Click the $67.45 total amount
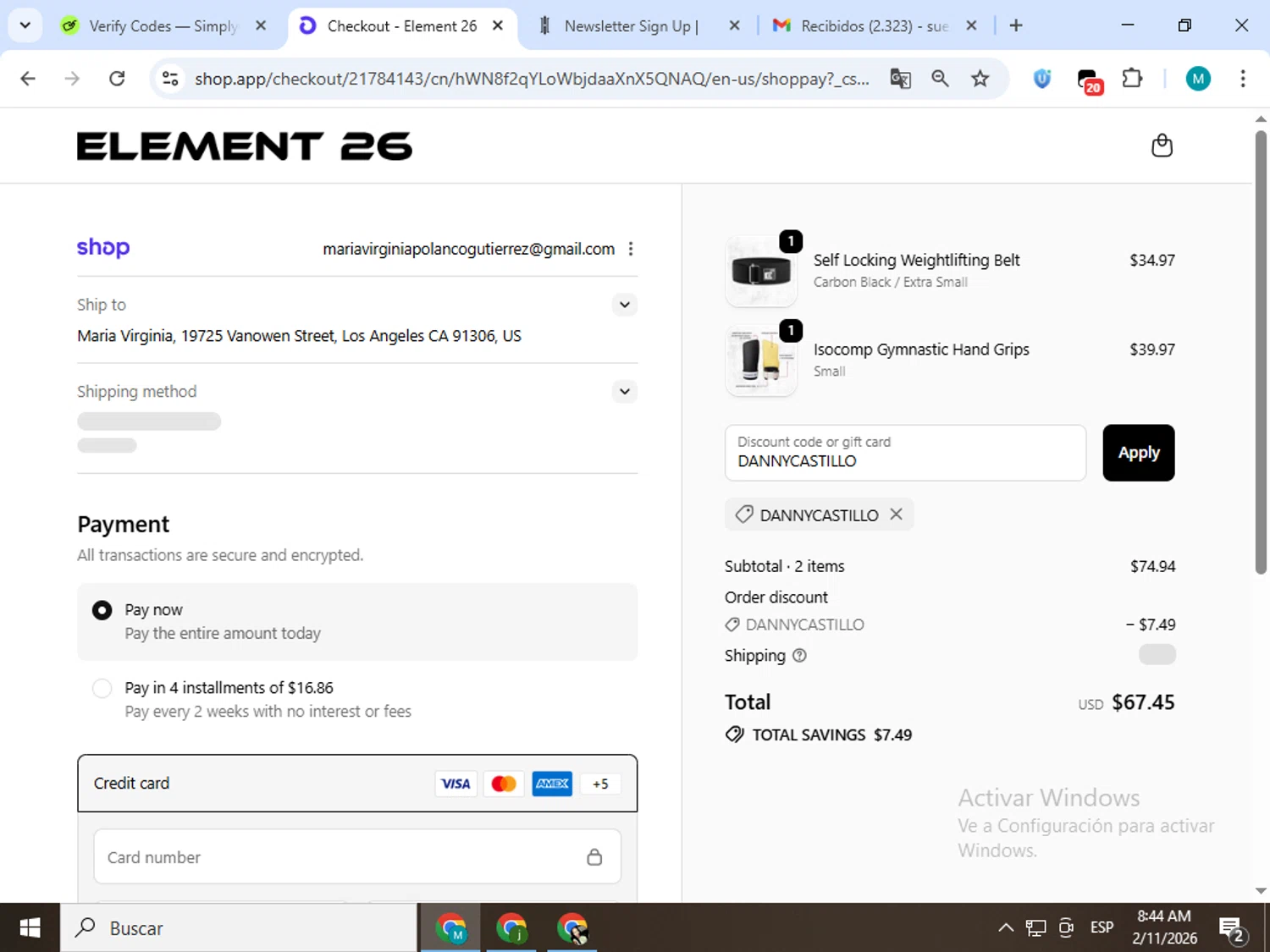 (1142, 702)
